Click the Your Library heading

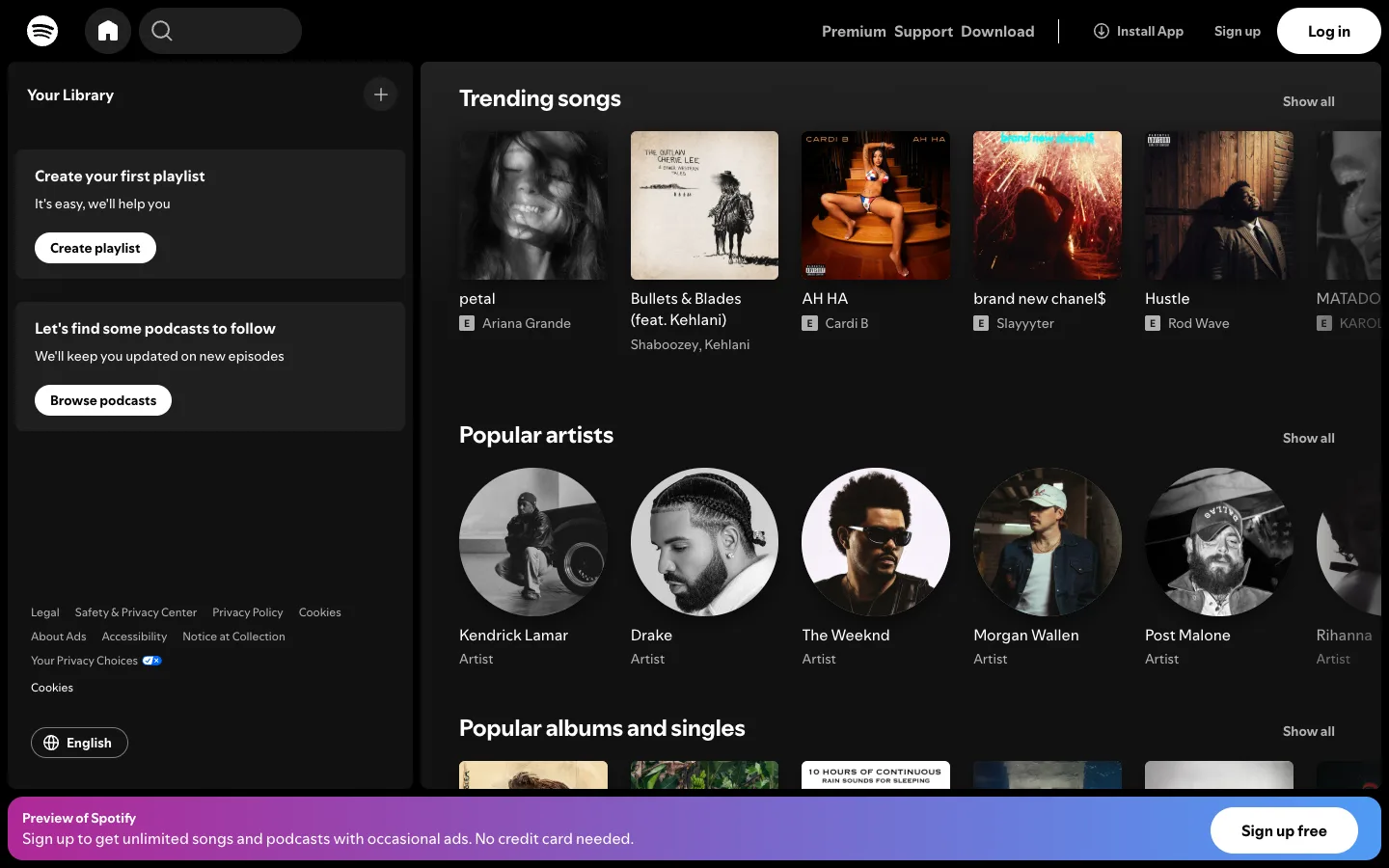click(70, 95)
